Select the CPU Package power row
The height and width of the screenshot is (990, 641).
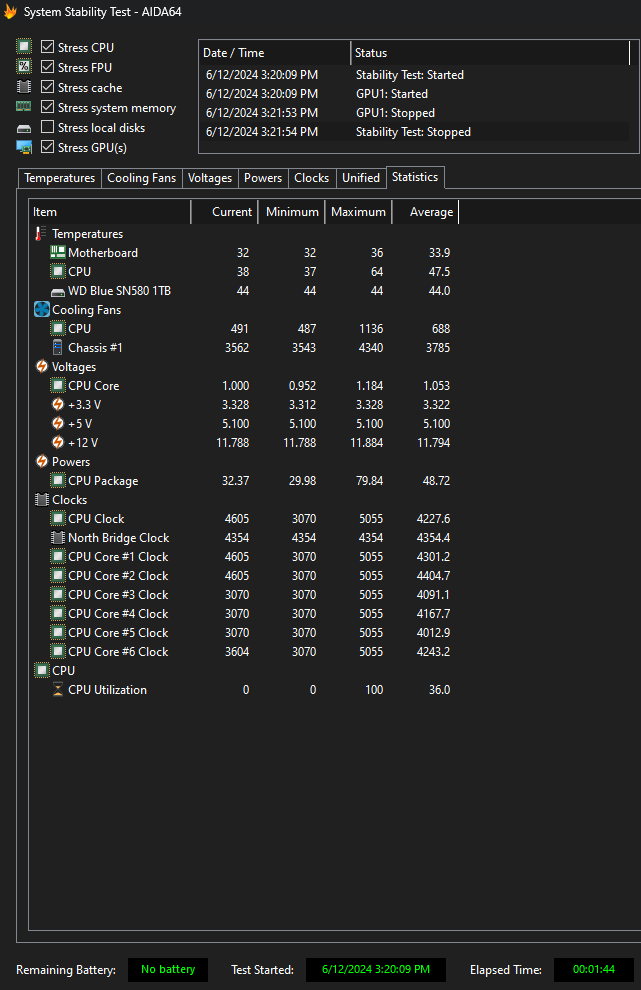[103, 481]
